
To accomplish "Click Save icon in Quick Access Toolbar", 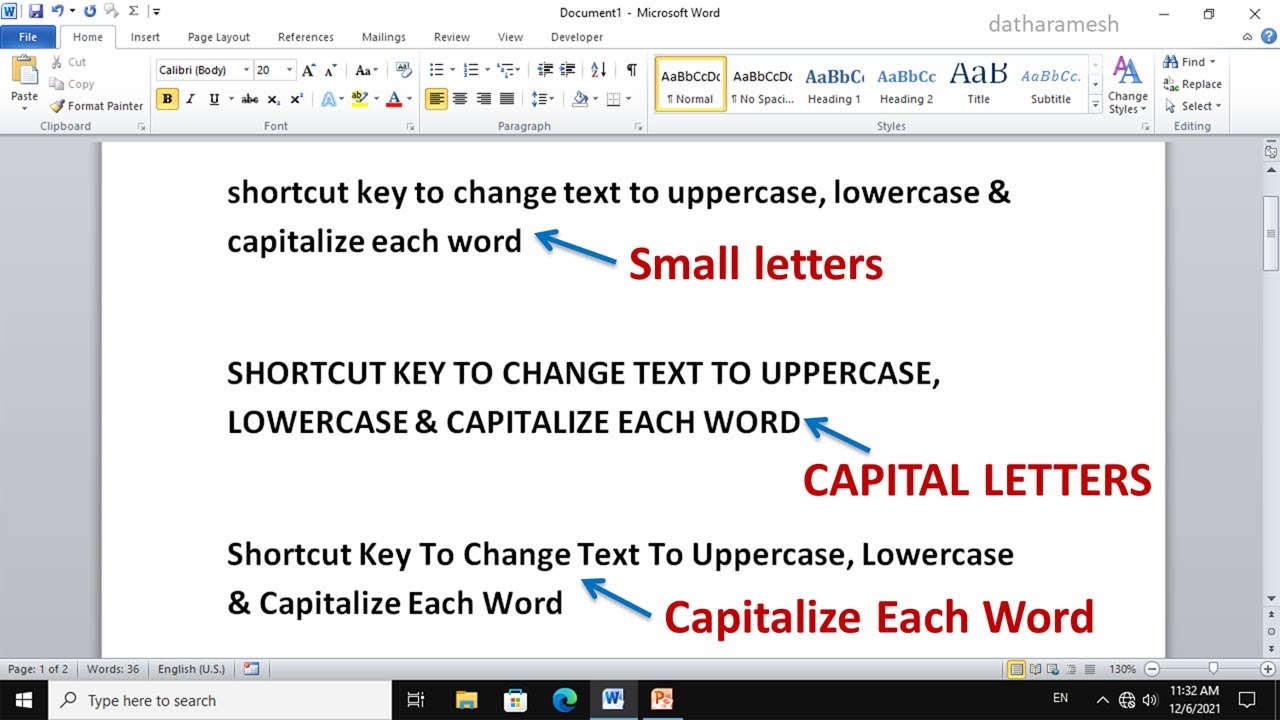I will pos(36,12).
